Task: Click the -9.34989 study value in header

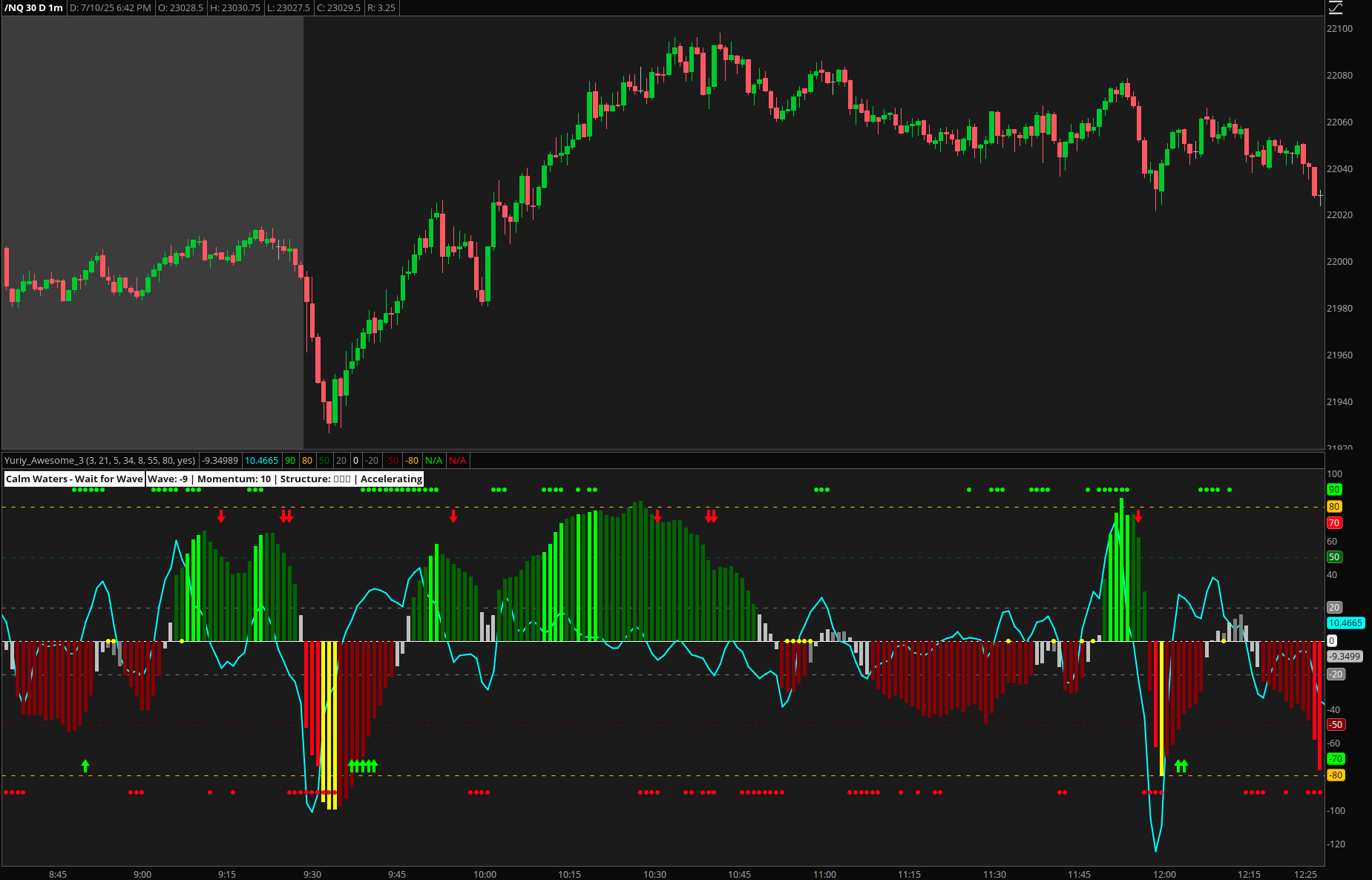Action: (220, 461)
